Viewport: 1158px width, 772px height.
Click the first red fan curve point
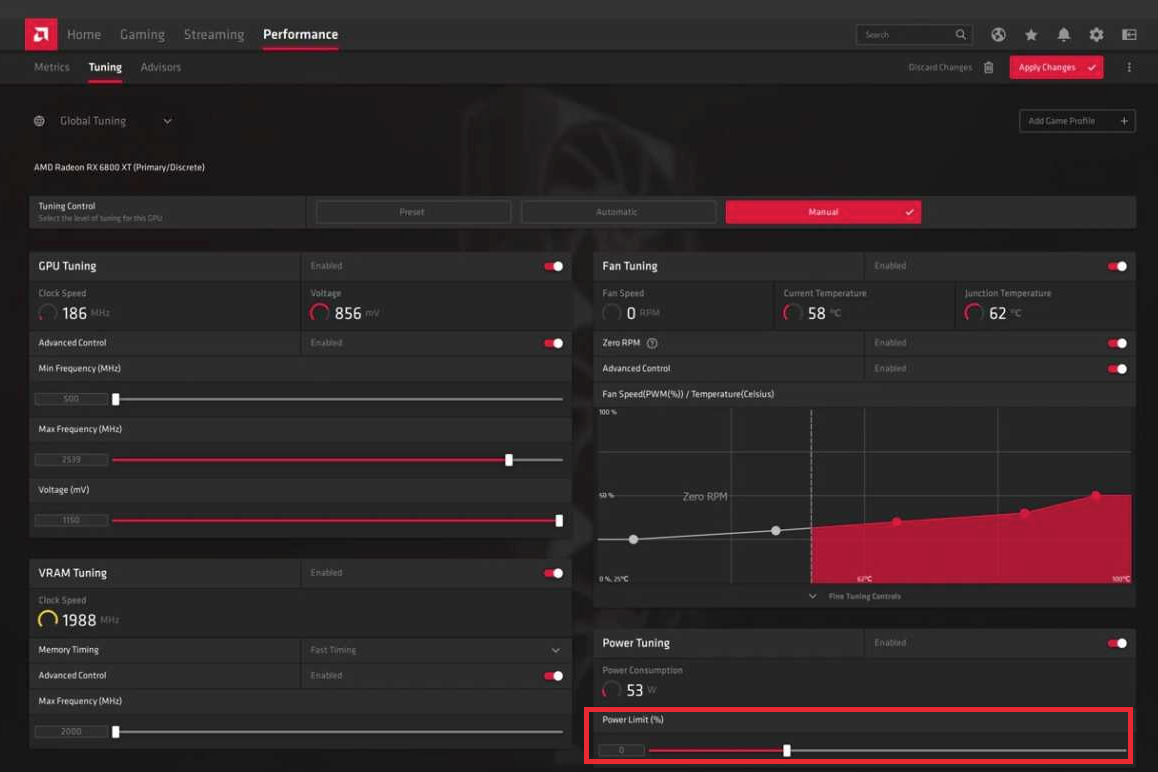click(896, 522)
